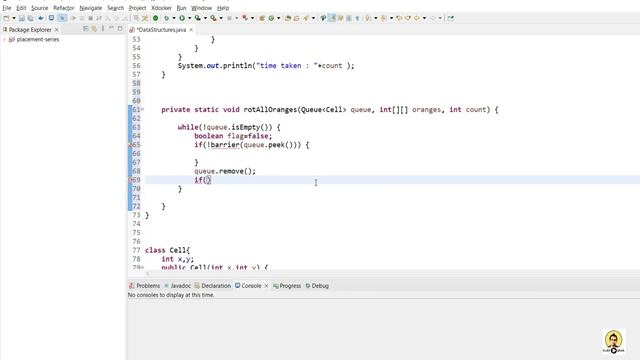Screen dimensions: 640x360
Task: Click the Coverage run toolbar icon
Action: point(198,18)
